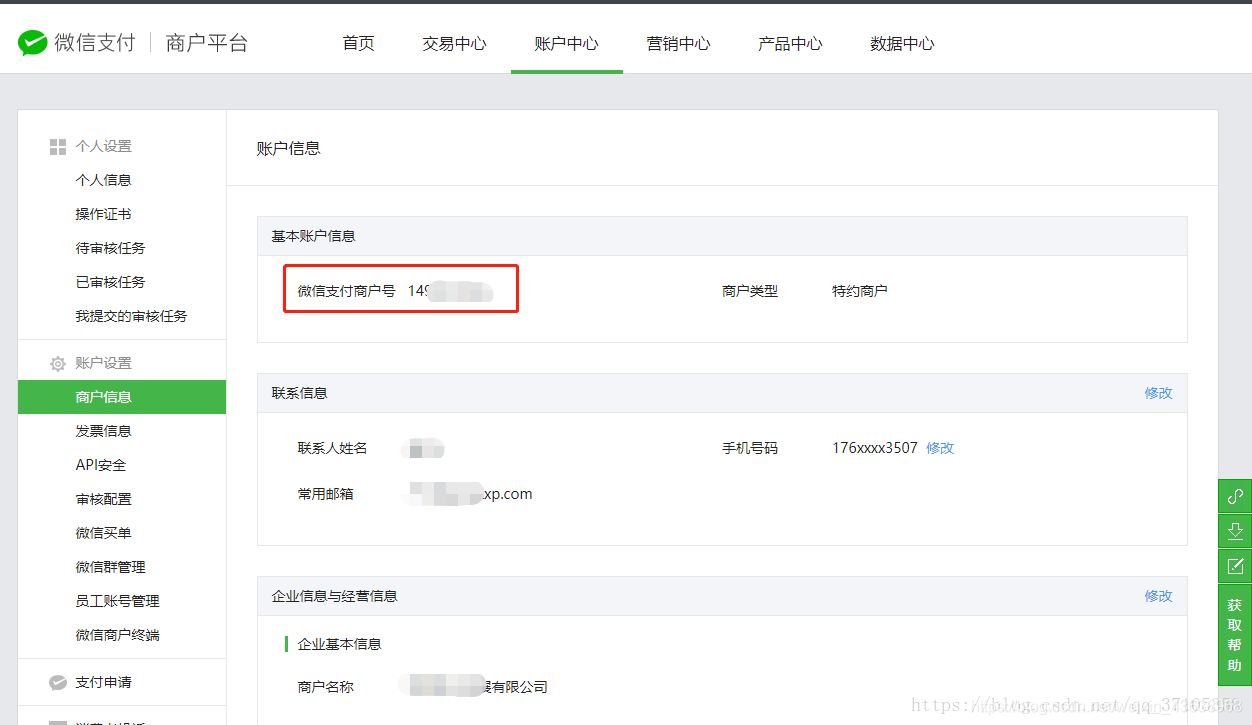Open 已审核任务 in sidebar
Screen dimensions: 1252x725
pyautogui.click(x=111, y=282)
